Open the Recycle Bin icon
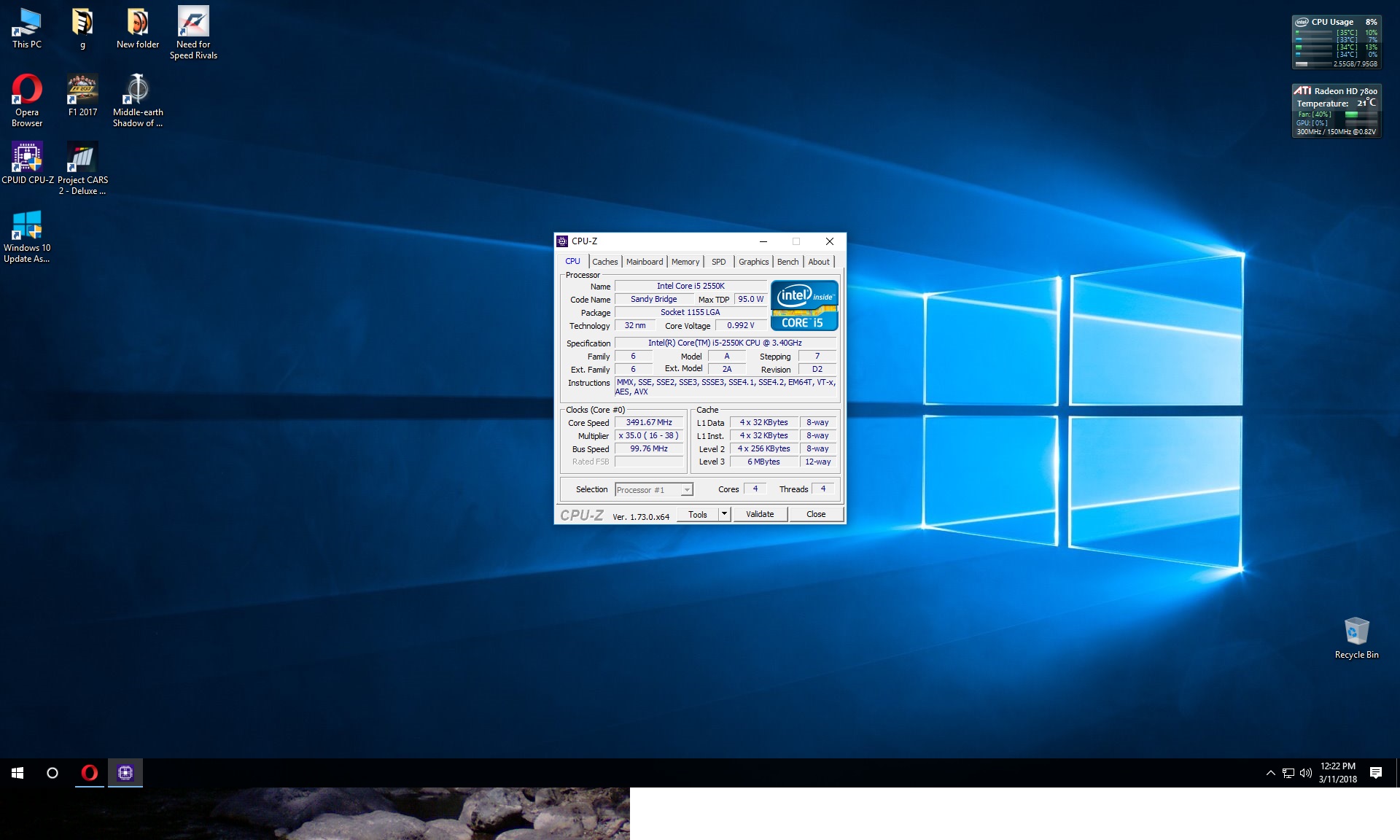The width and height of the screenshot is (1400, 840). pos(1356,631)
